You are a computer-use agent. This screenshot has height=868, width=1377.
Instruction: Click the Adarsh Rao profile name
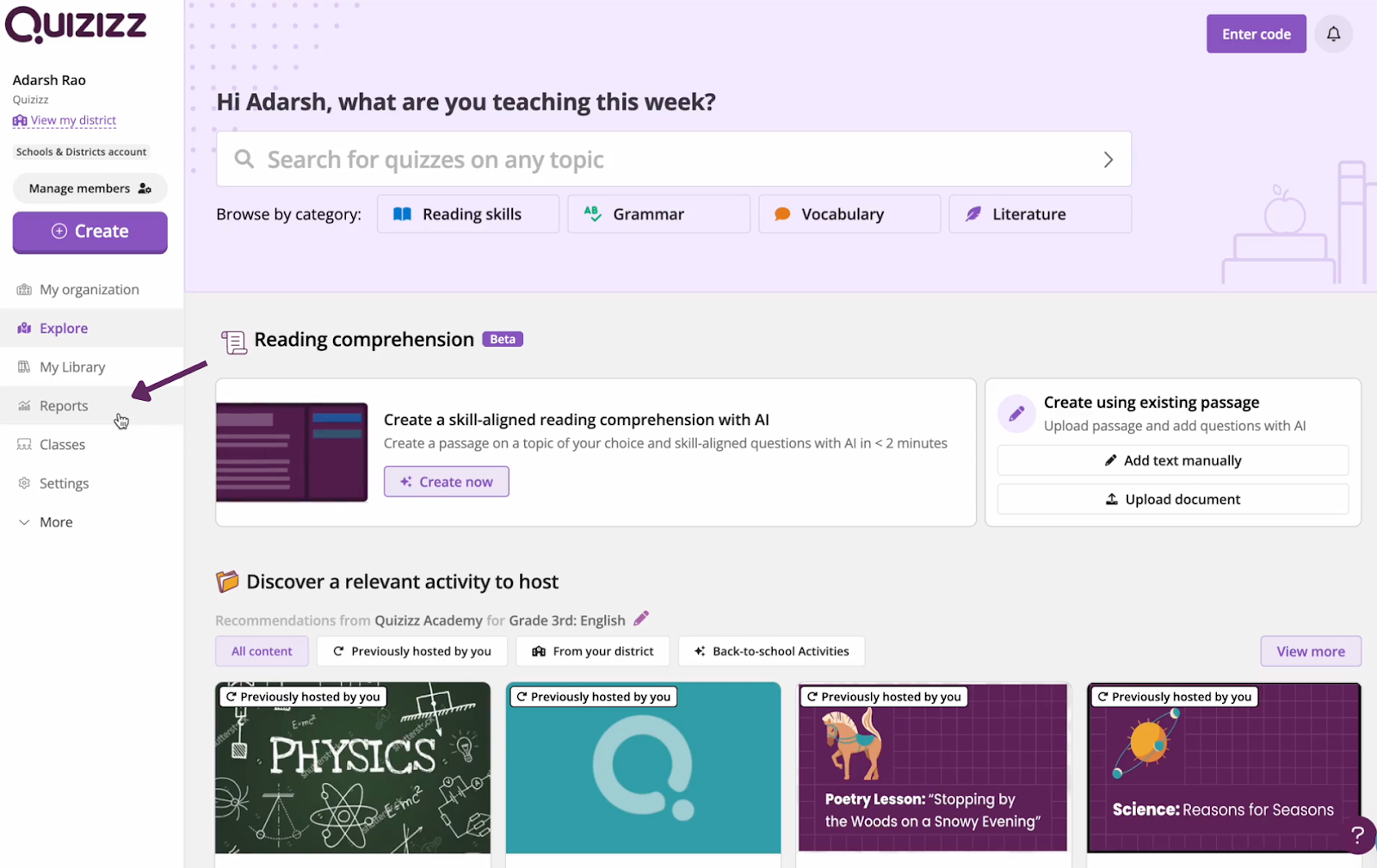pyautogui.click(x=49, y=80)
